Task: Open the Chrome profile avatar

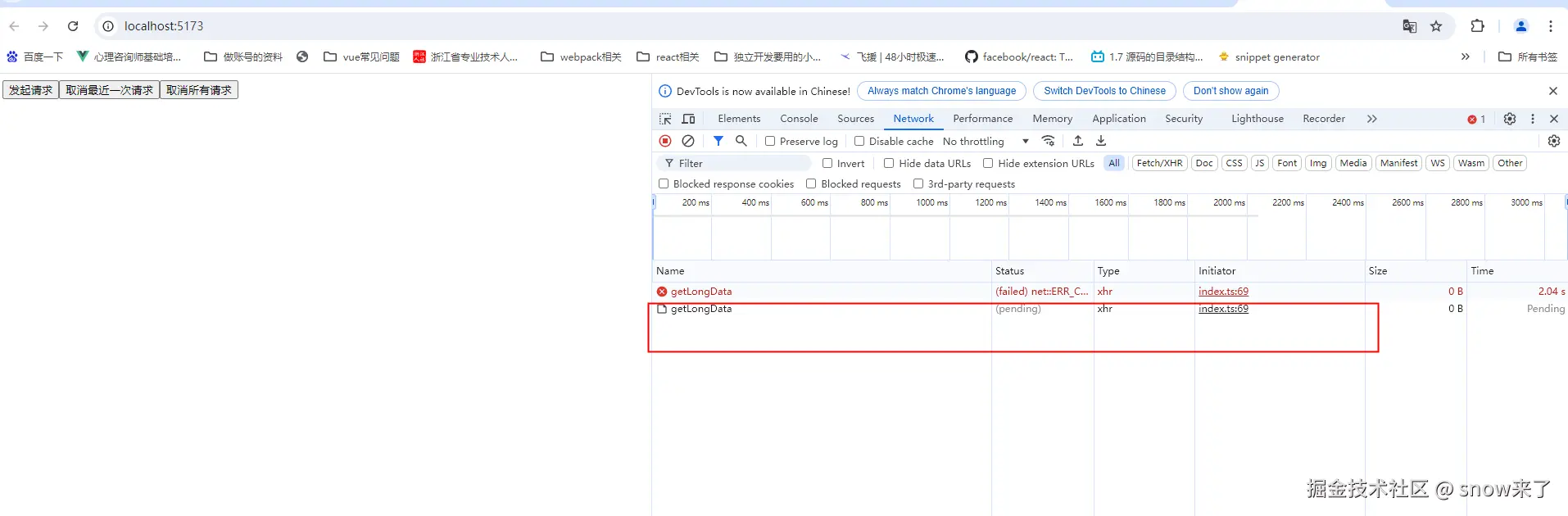Action: pos(1521,26)
